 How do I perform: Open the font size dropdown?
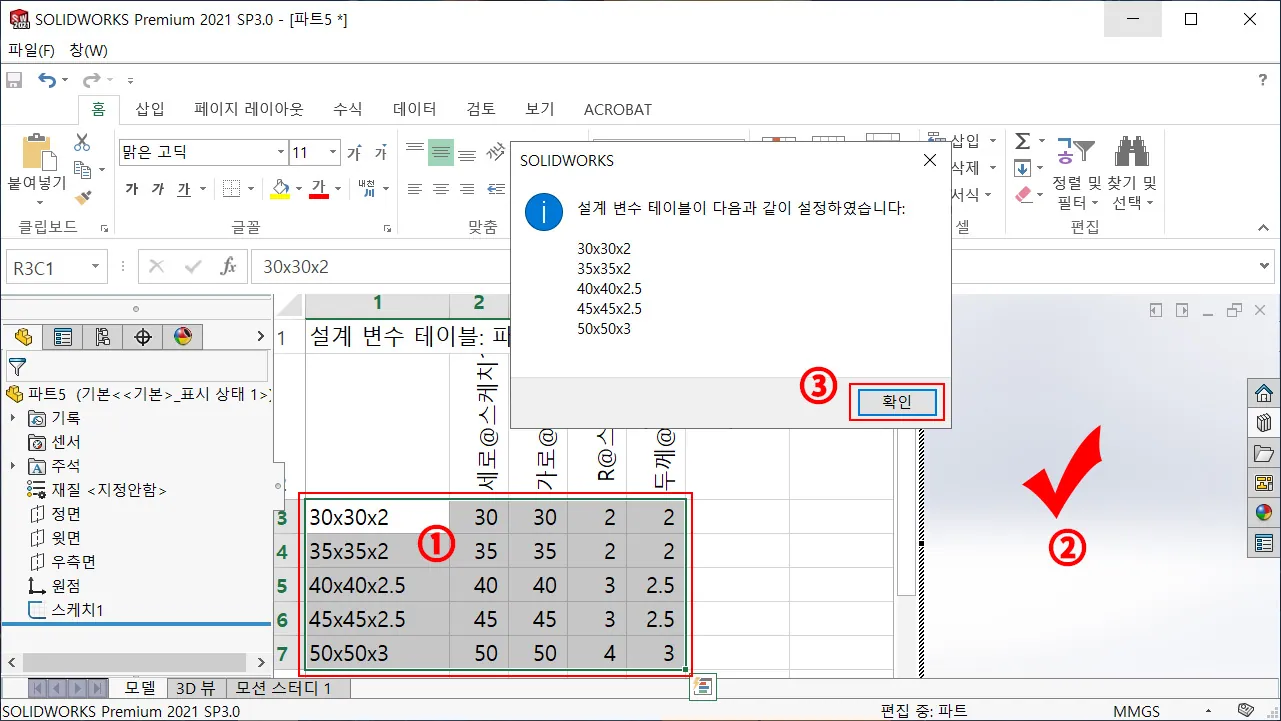point(333,153)
